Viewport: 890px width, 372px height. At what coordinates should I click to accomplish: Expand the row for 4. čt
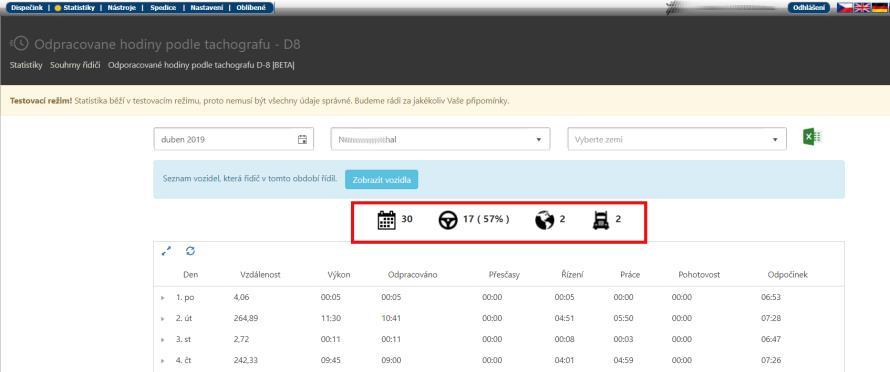pyautogui.click(x=163, y=361)
